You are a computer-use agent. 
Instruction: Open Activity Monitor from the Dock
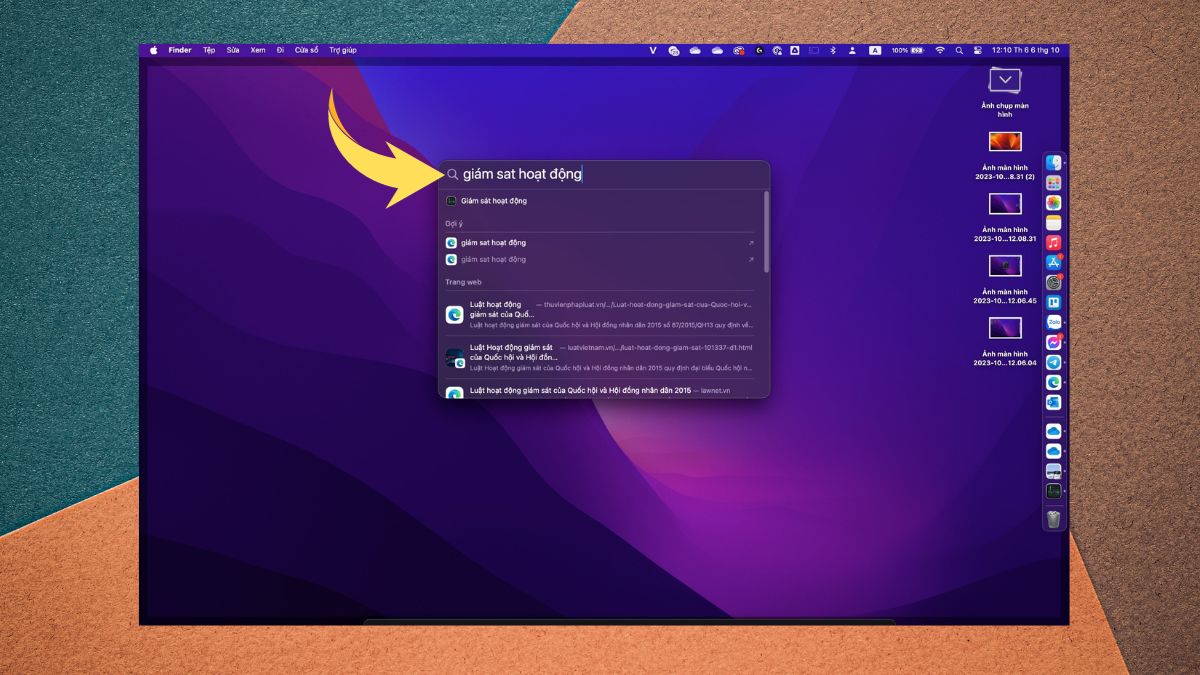[x=1053, y=491]
